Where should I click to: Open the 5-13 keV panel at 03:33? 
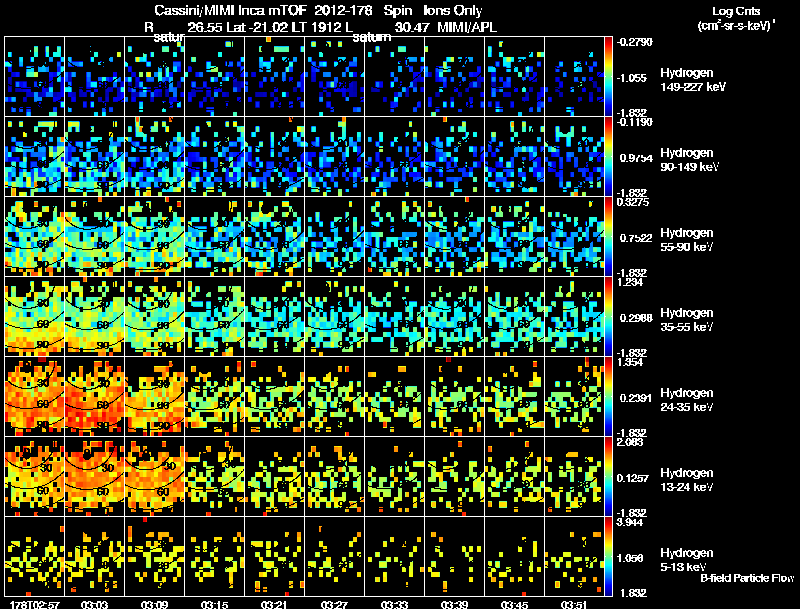tap(394, 556)
